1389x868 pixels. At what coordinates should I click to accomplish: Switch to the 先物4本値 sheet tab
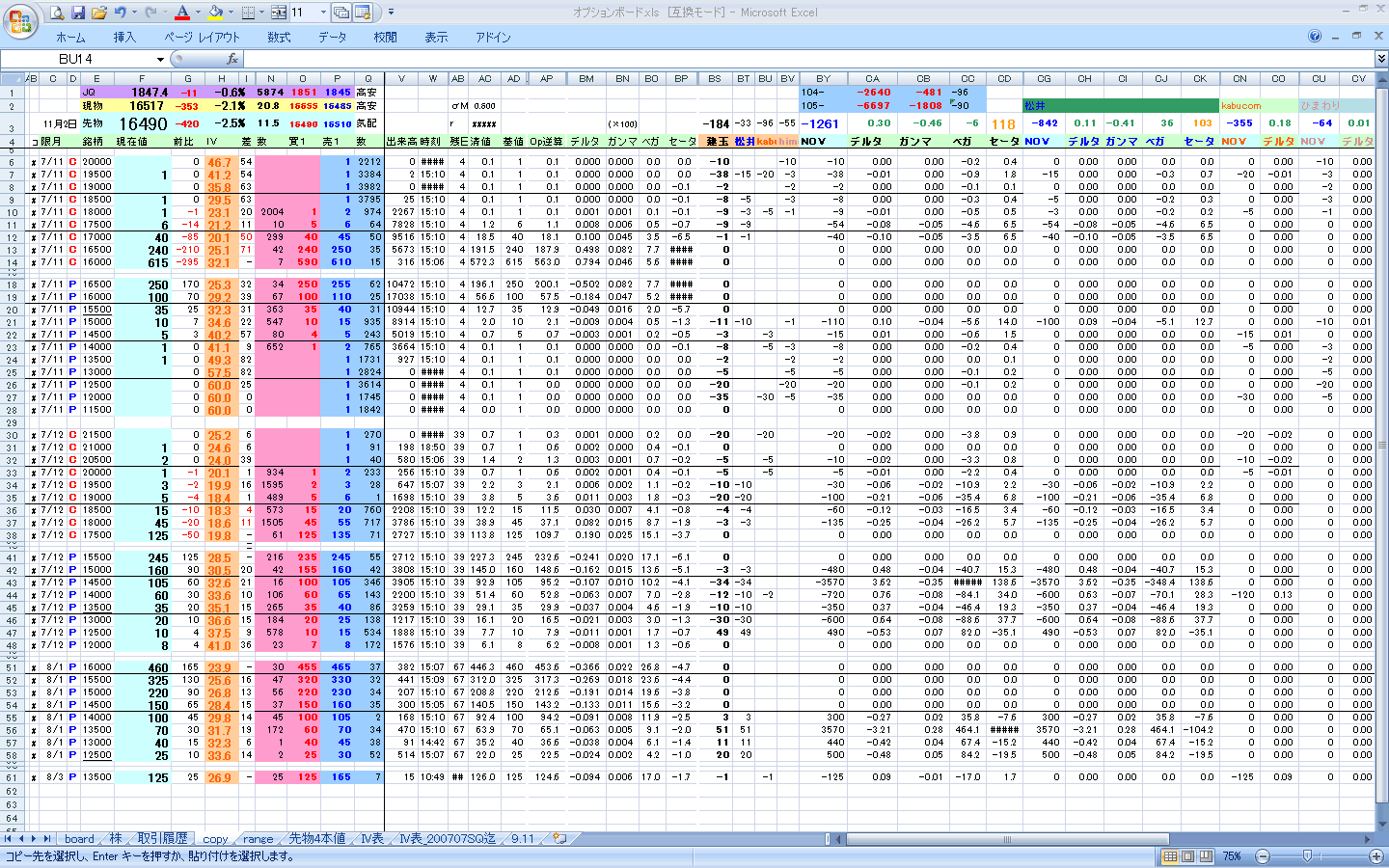coord(316,839)
